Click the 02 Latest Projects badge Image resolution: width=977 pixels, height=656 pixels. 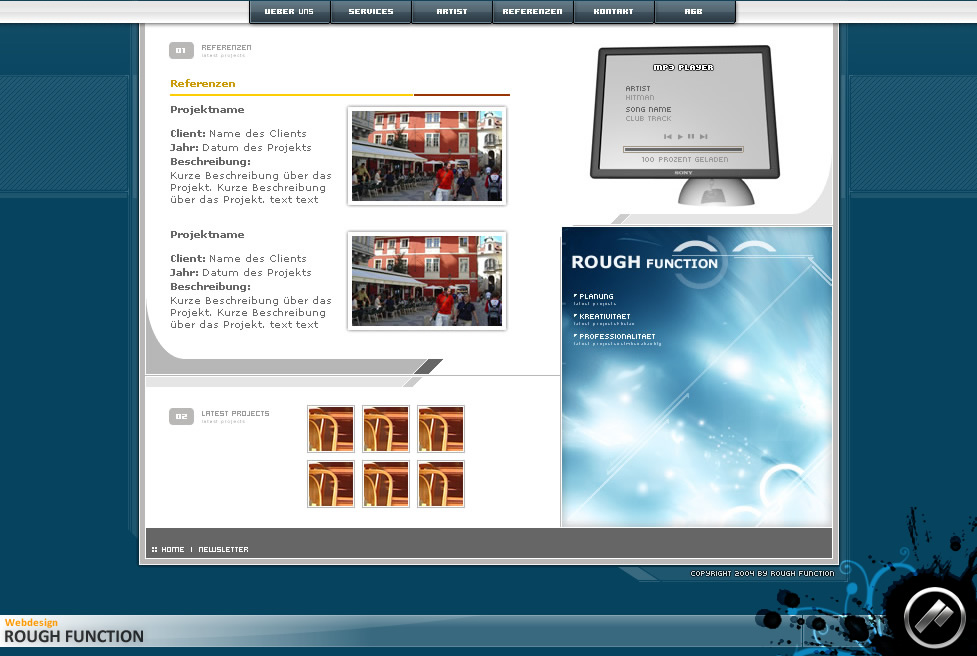coord(181,416)
